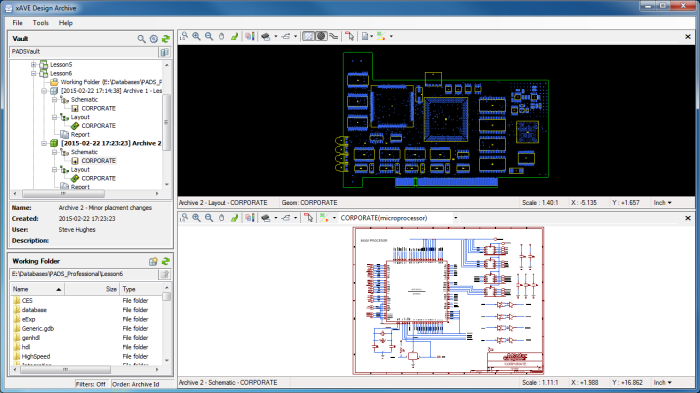Click the Vault search magnifier icon
Image resolution: width=700 pixels, height=393 pixels.
[x=141, y=39]
